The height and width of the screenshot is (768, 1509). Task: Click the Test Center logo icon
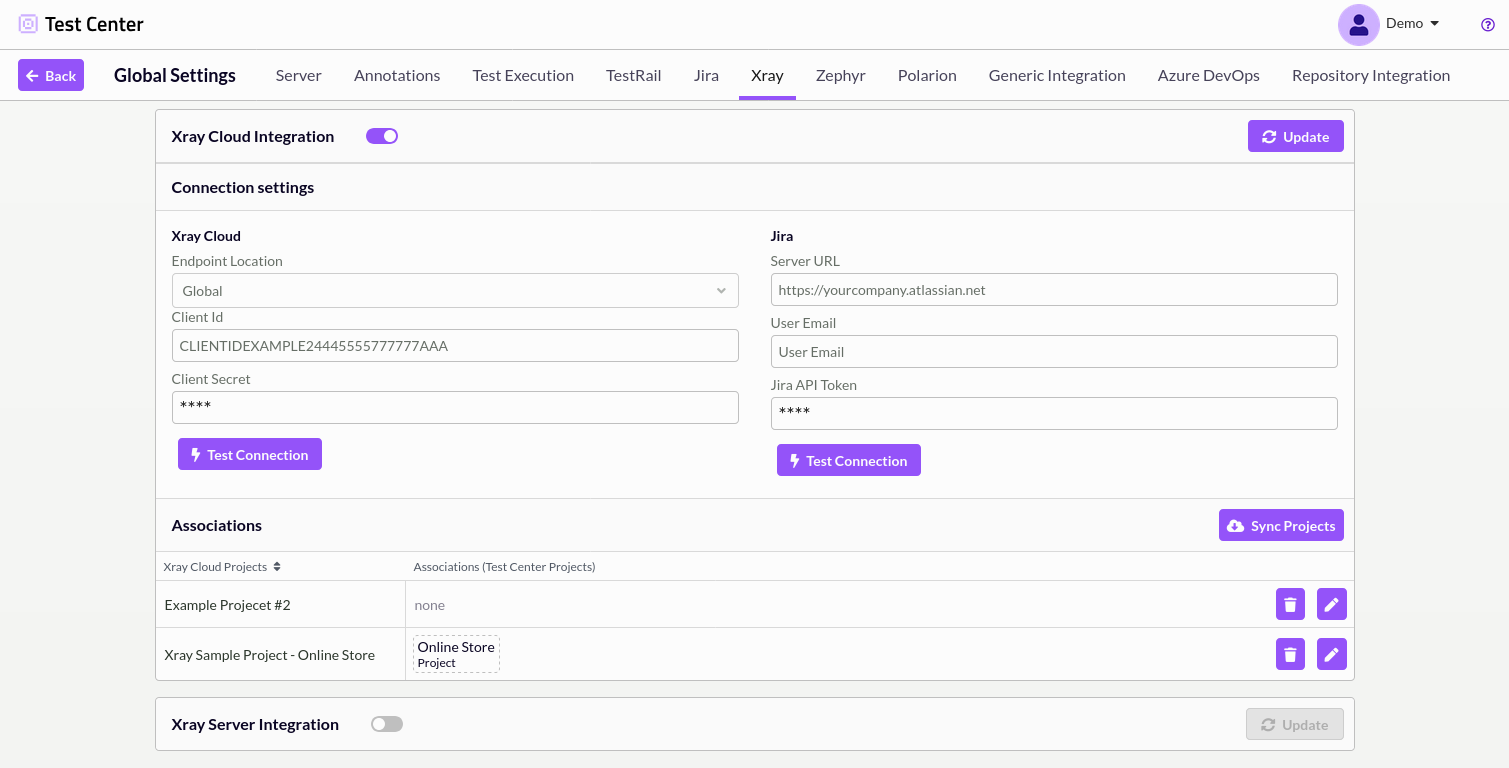[x=28, y=24]
